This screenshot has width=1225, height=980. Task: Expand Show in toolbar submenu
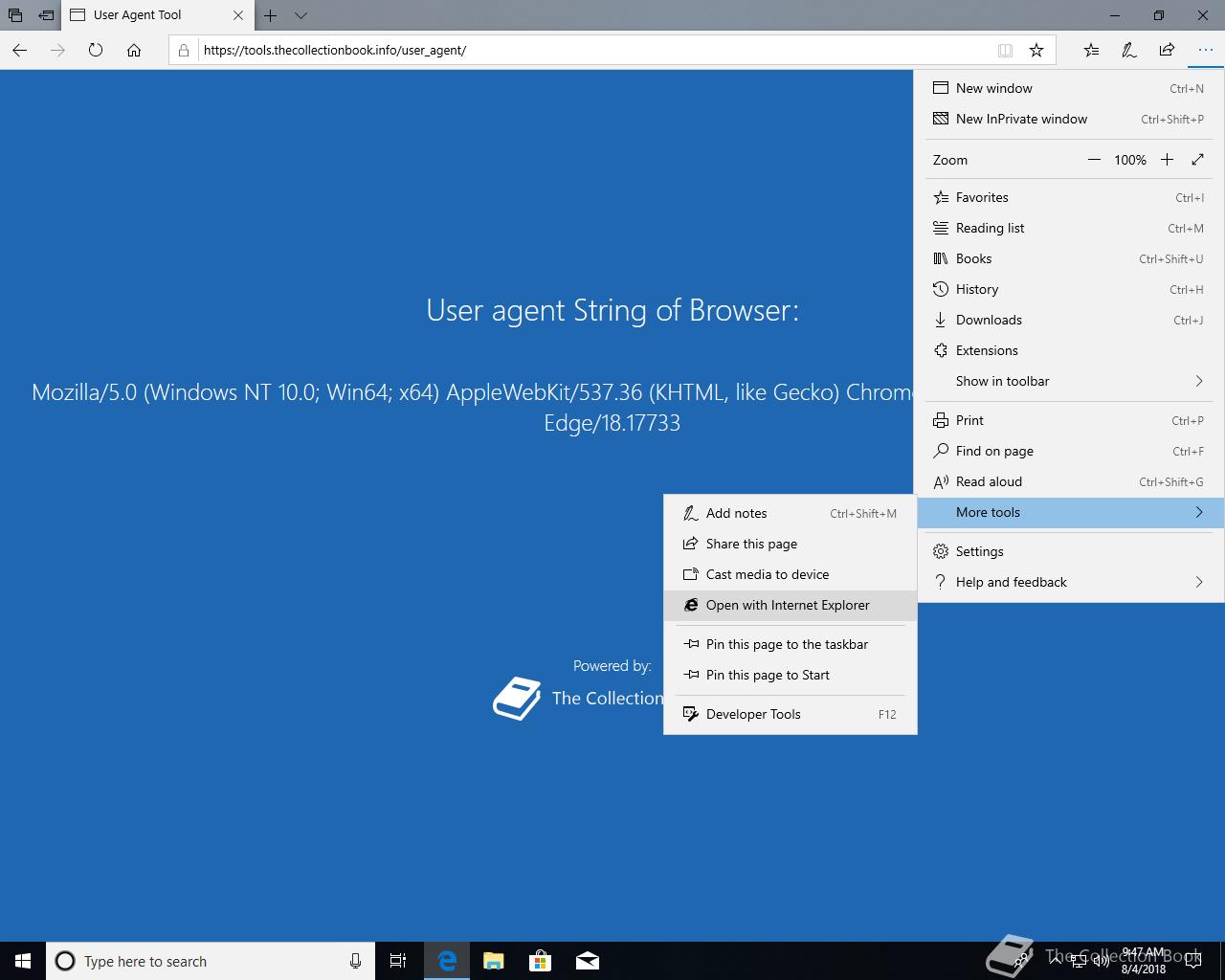coord(1069,381)
